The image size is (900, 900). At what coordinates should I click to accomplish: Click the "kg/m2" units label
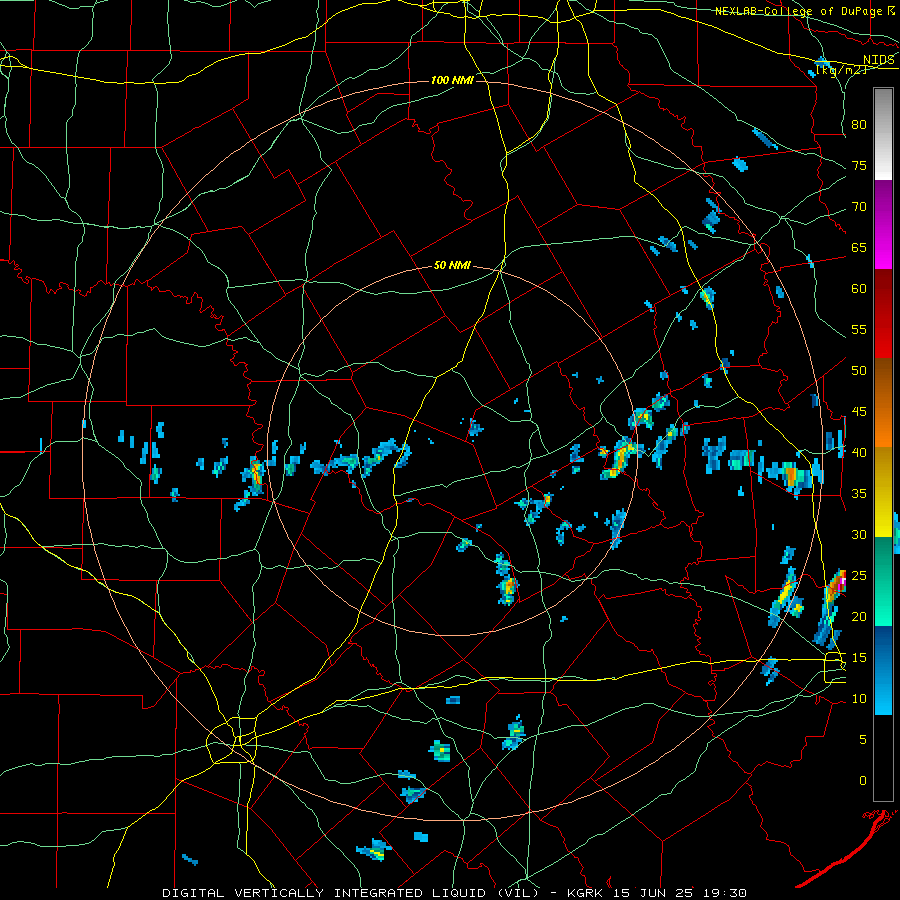840,70
